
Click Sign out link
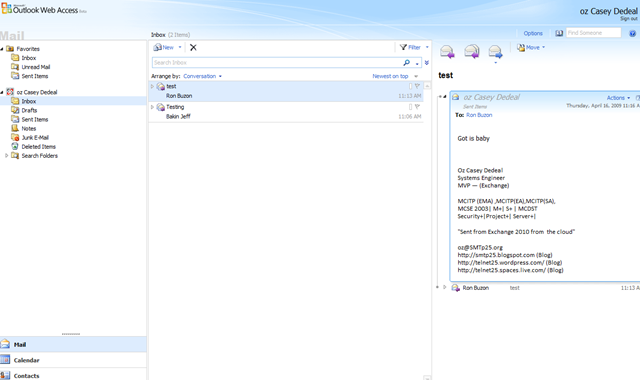tap(629, 19)
